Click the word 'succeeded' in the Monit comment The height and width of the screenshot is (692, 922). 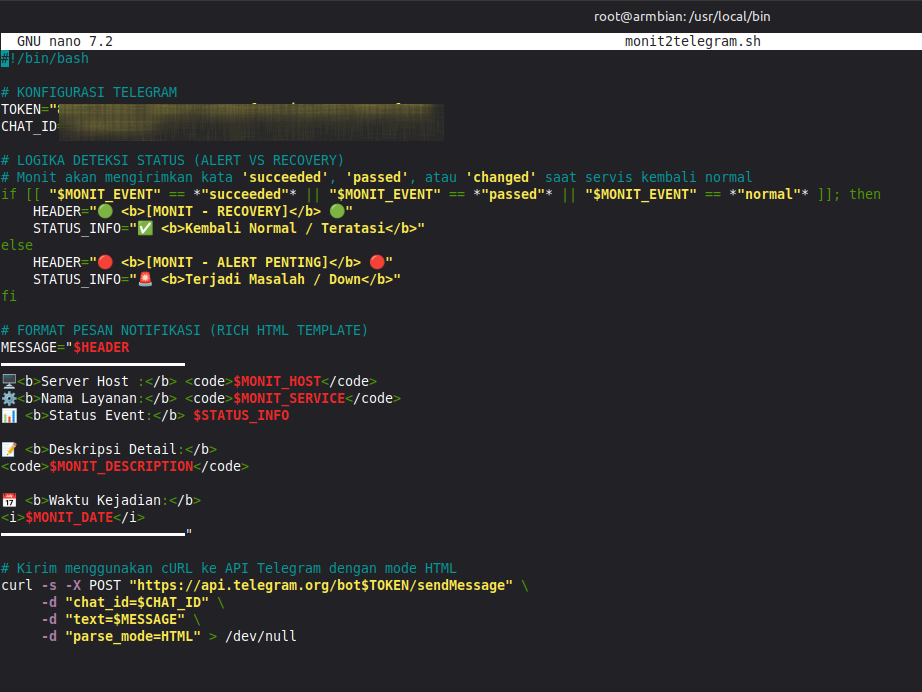coord(285,177)
